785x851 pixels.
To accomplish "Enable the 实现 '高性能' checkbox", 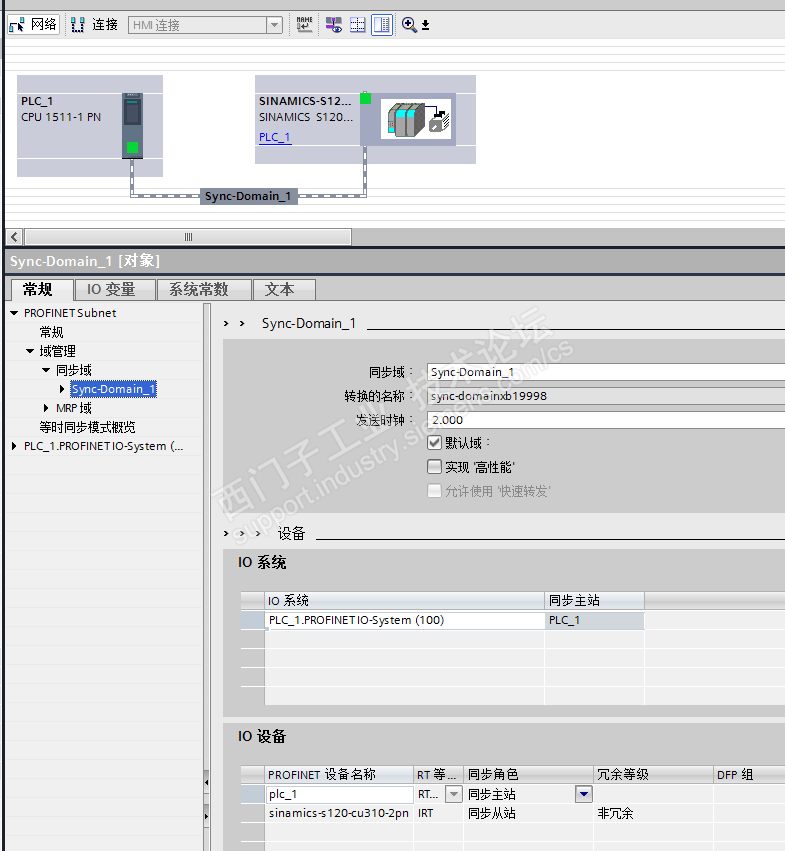I will 434,467.
